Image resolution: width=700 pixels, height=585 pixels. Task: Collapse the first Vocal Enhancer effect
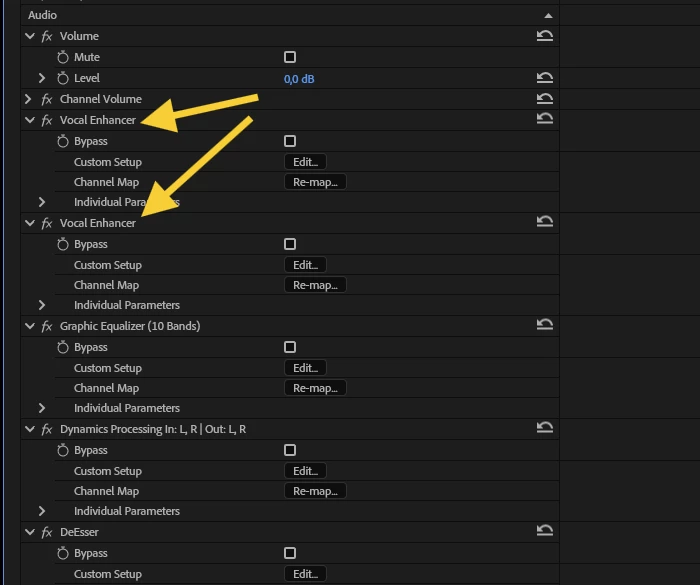30,120
